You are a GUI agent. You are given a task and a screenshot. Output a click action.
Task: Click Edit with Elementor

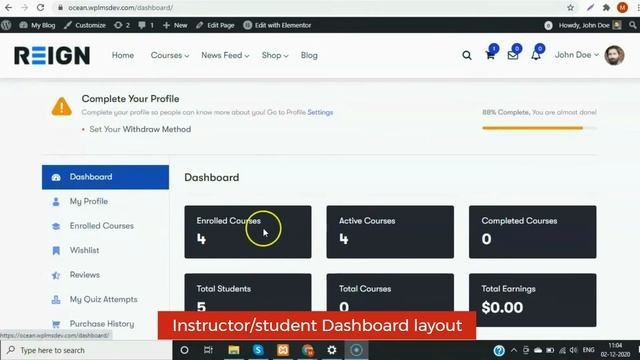(277, 25)
